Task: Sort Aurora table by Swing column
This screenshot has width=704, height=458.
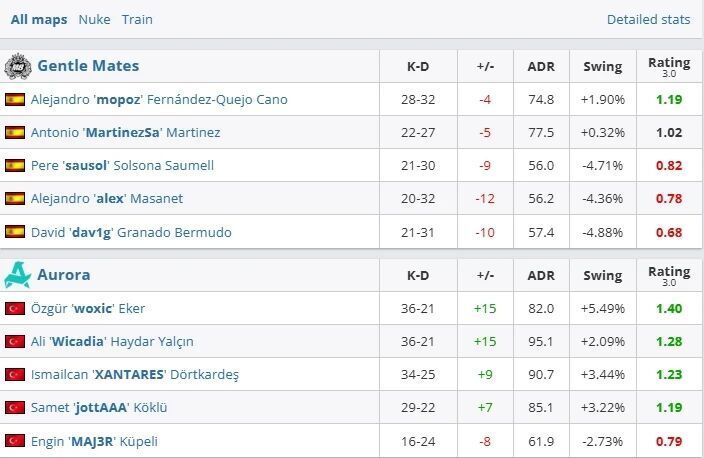Action: 602,275
